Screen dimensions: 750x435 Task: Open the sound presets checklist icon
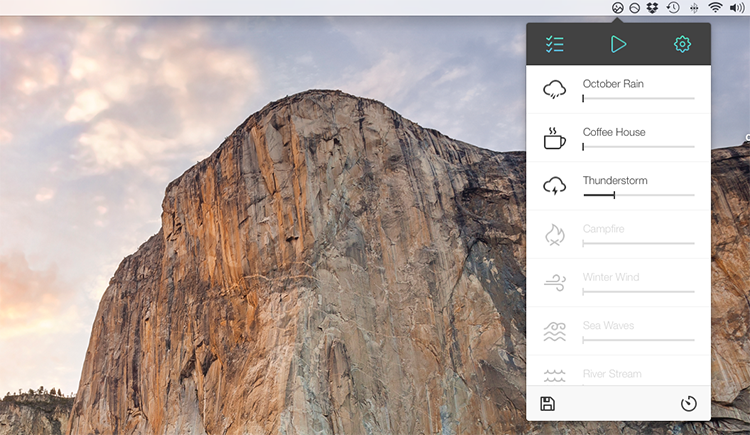[x=555, y=44]
